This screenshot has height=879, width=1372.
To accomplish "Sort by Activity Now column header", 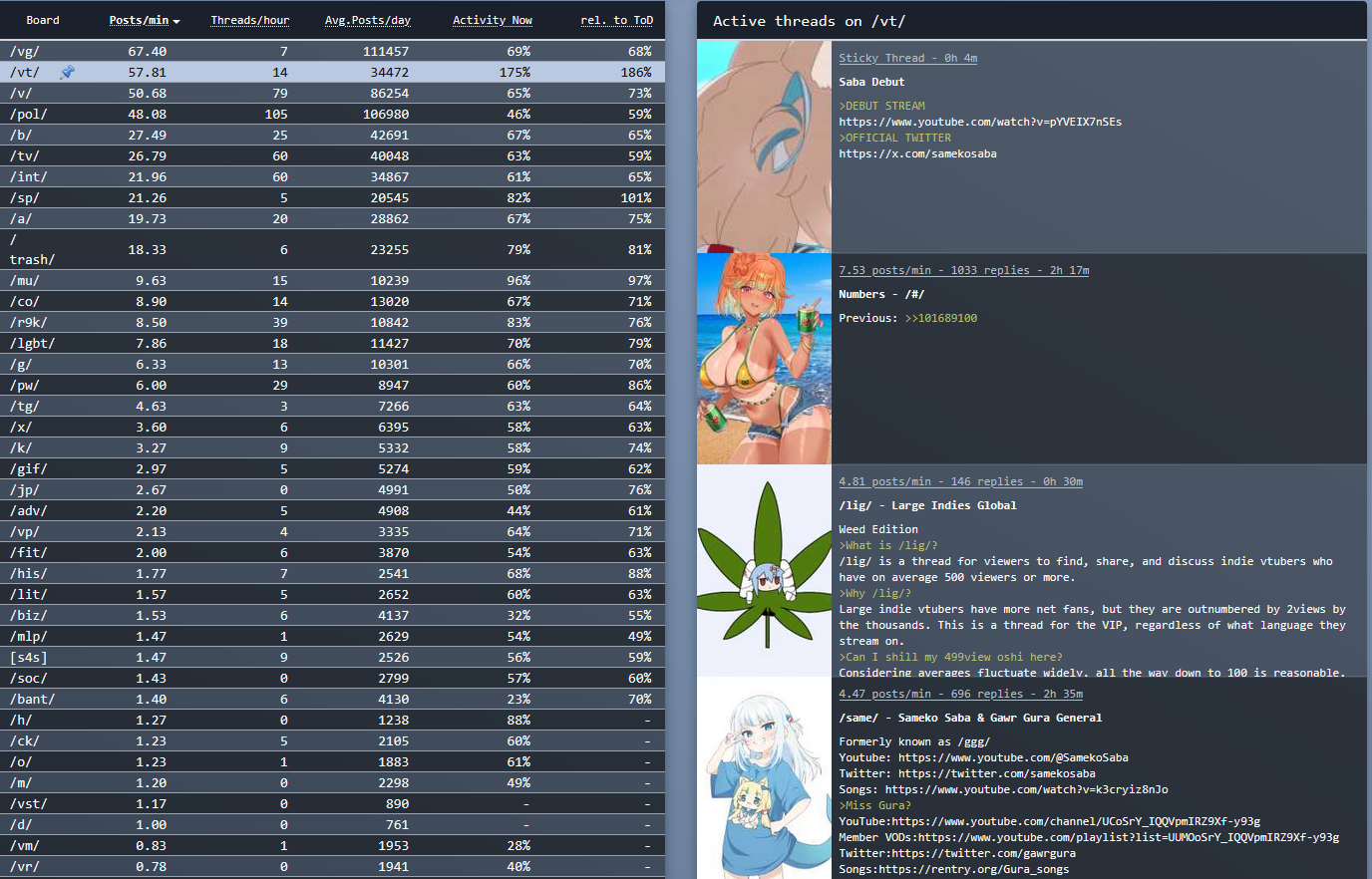I will [x=492, y=20].
